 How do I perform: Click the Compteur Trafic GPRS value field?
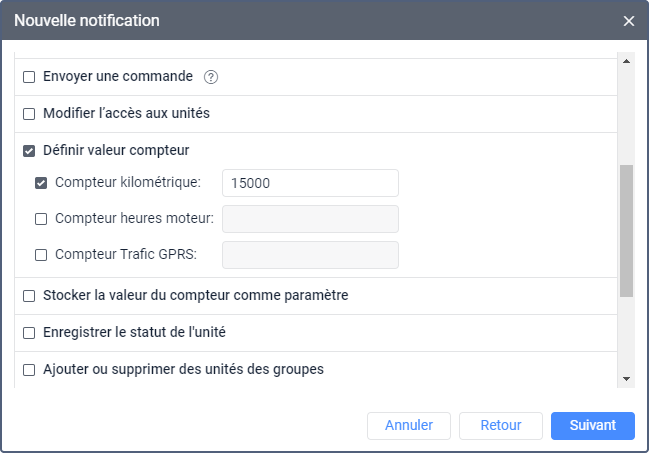coord(310,255)
